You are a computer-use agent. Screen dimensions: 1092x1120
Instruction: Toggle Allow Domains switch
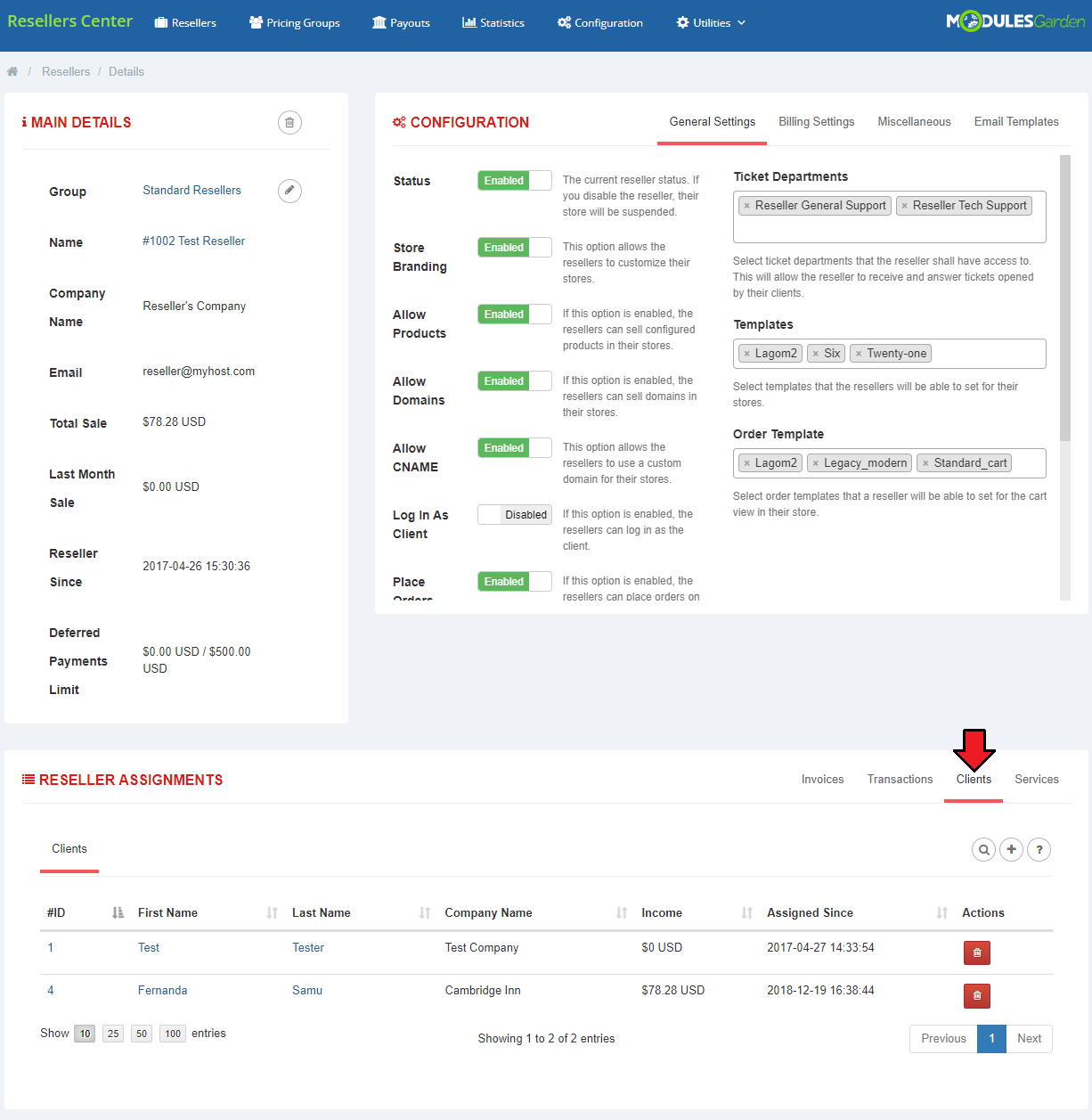coord(515,381)
